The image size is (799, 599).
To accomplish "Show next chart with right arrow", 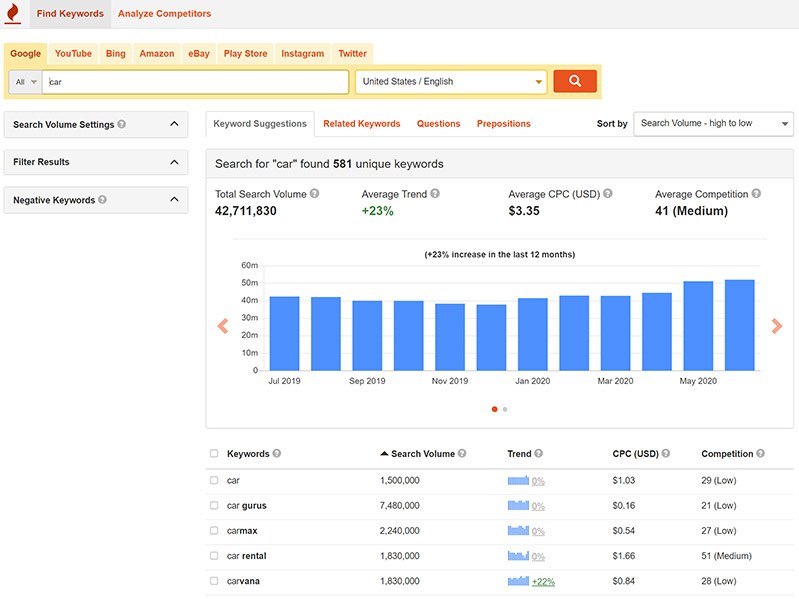I will (777, 326).
